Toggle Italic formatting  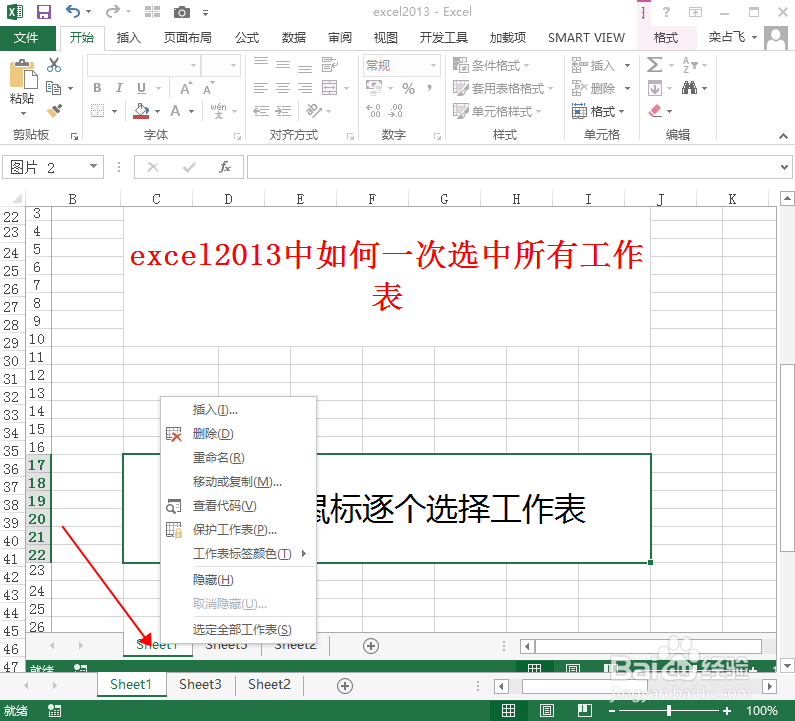(119, 88)
